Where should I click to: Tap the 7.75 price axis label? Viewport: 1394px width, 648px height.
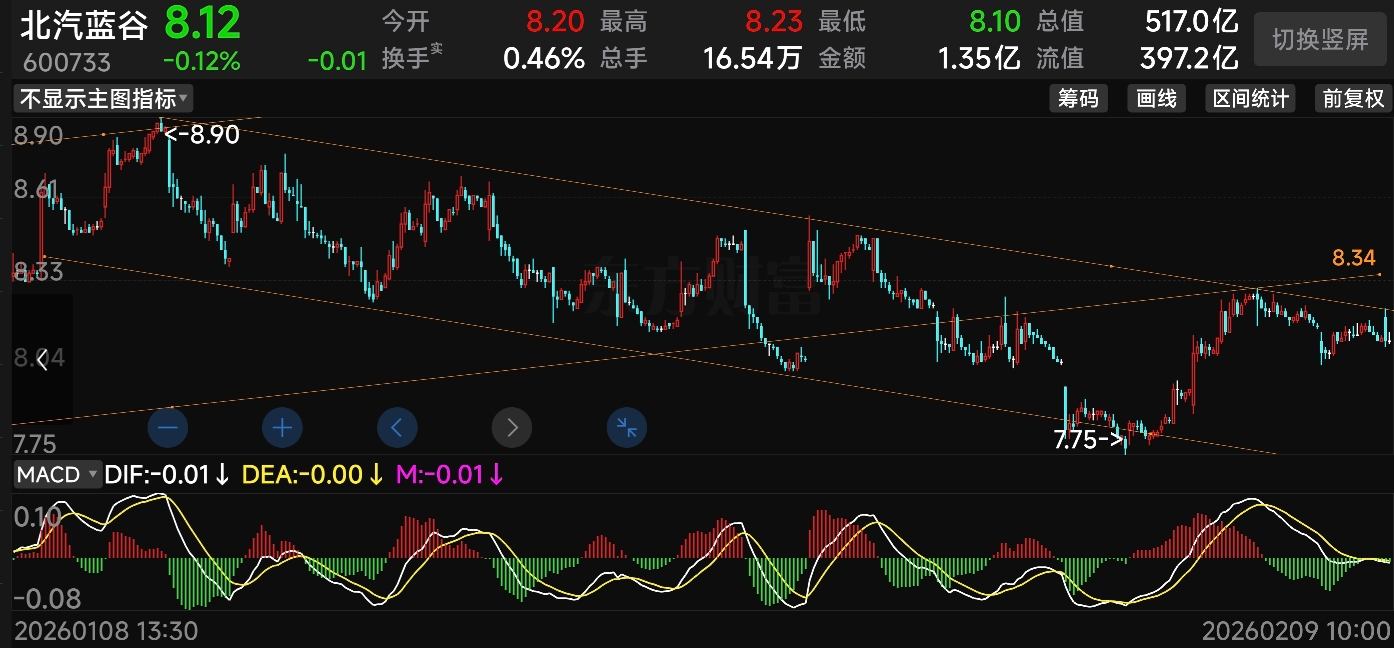[34, 444]
